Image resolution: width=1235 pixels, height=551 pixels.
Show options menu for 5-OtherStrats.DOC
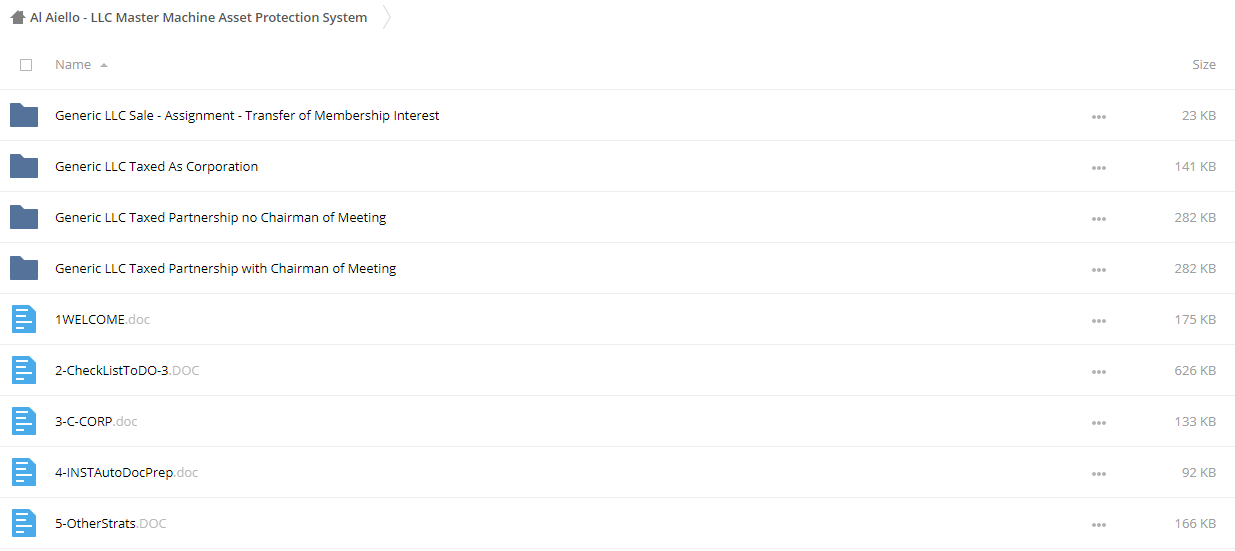1099,524
